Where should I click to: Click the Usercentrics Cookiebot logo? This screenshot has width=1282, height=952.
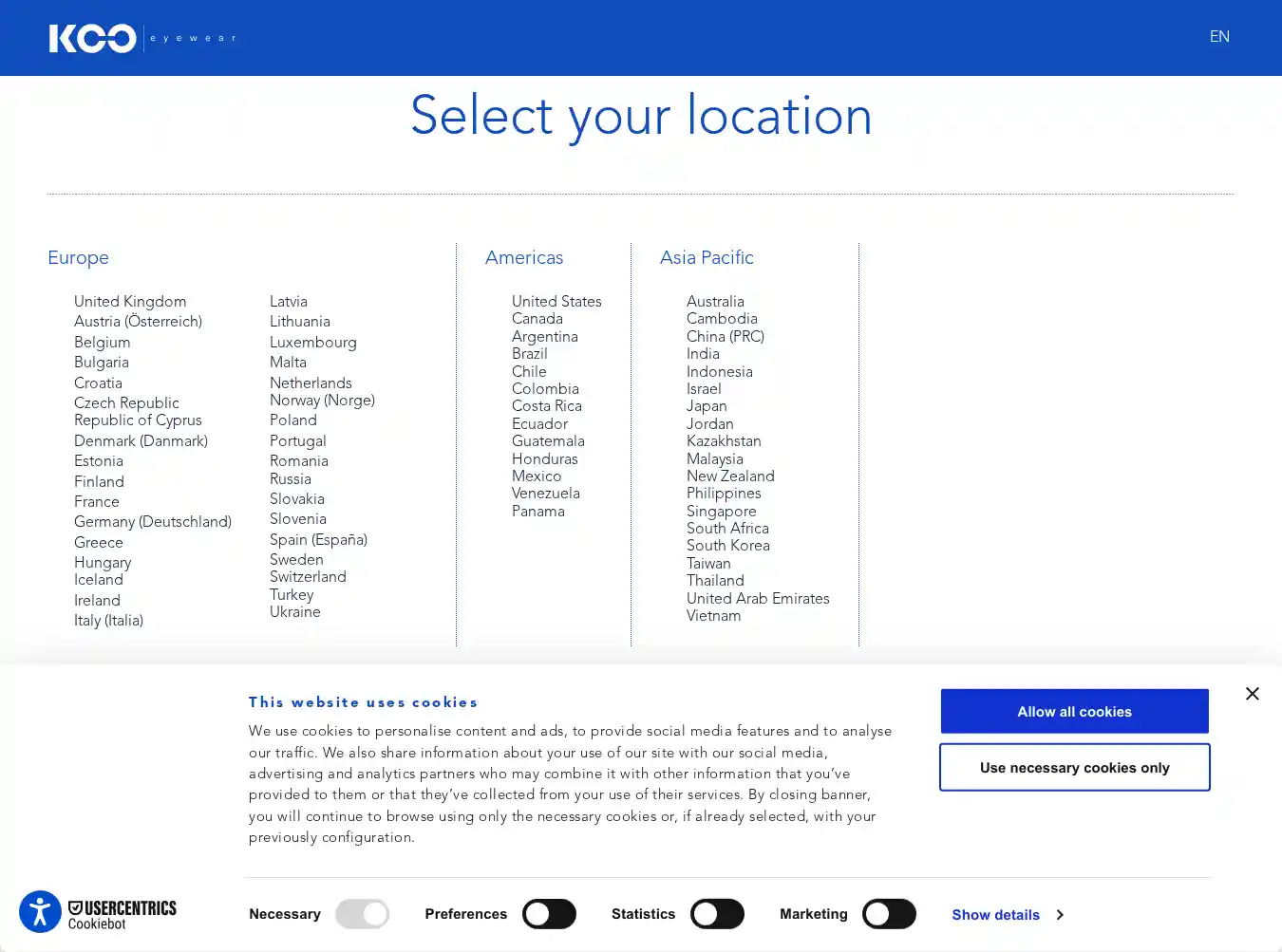(x=122, y=915)
